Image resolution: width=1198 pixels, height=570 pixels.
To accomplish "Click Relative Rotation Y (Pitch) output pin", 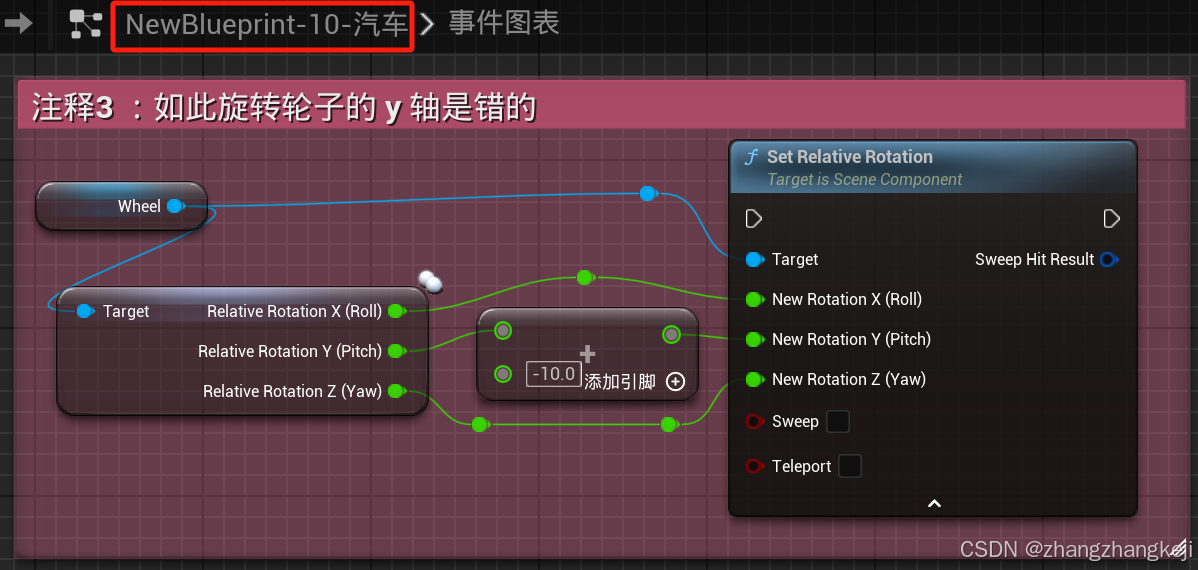I will (x=396, y=351).
